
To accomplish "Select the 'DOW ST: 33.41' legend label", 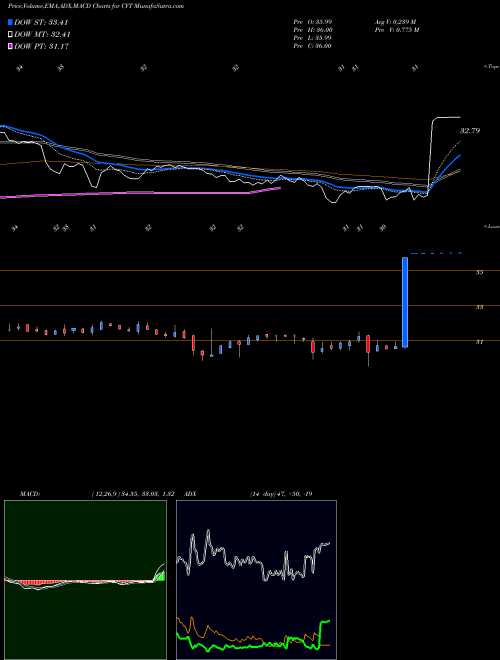I will [x=41, y=23].
